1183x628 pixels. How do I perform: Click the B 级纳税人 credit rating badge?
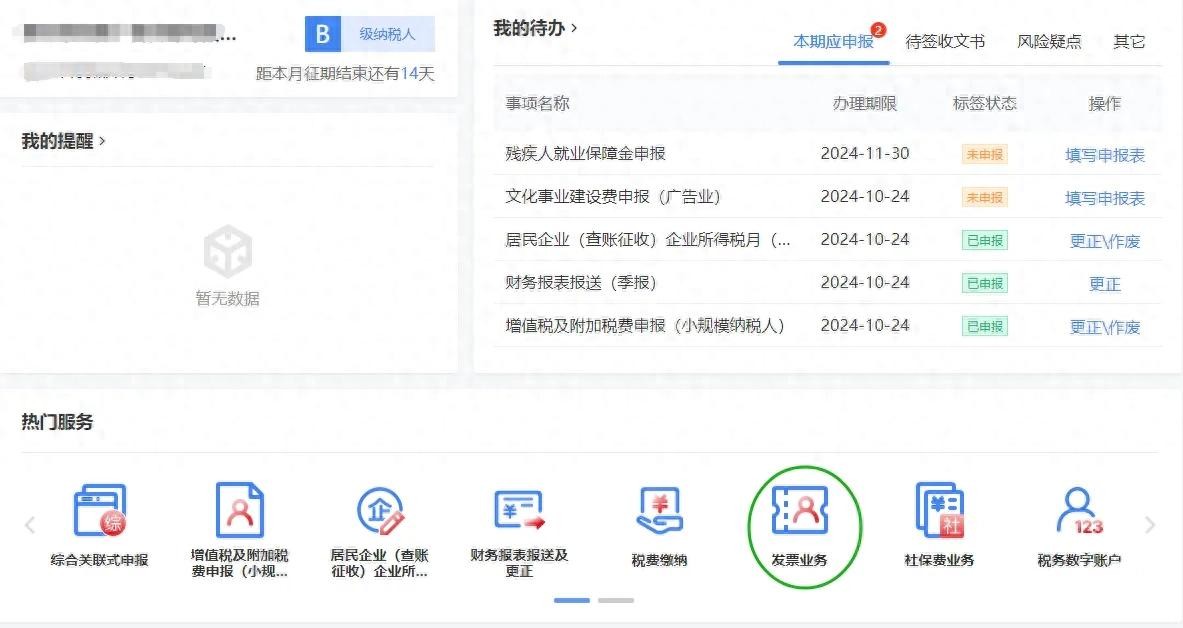click(x=370, y=34)
